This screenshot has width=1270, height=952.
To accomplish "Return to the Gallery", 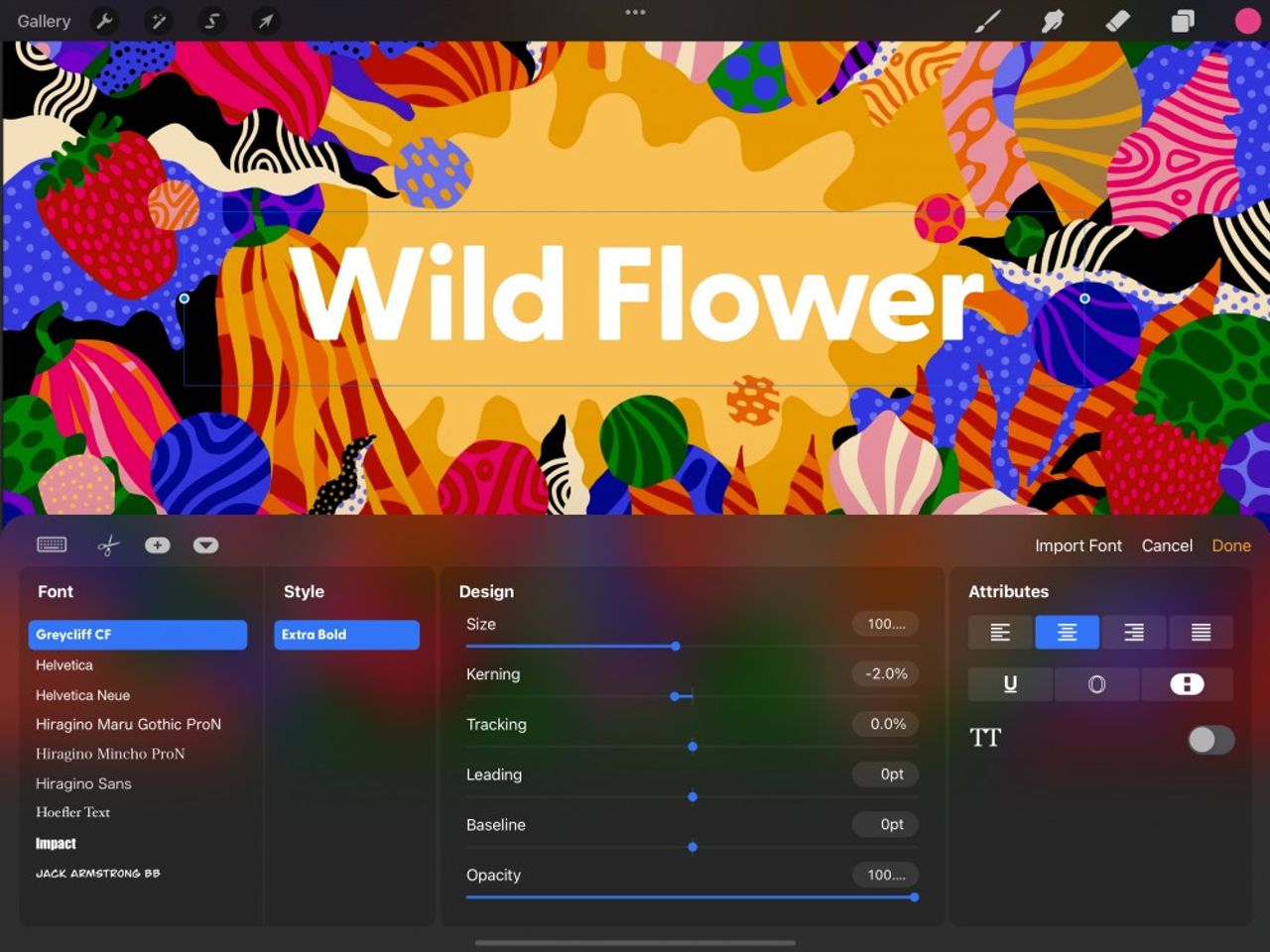I will (x=44, y=20).
